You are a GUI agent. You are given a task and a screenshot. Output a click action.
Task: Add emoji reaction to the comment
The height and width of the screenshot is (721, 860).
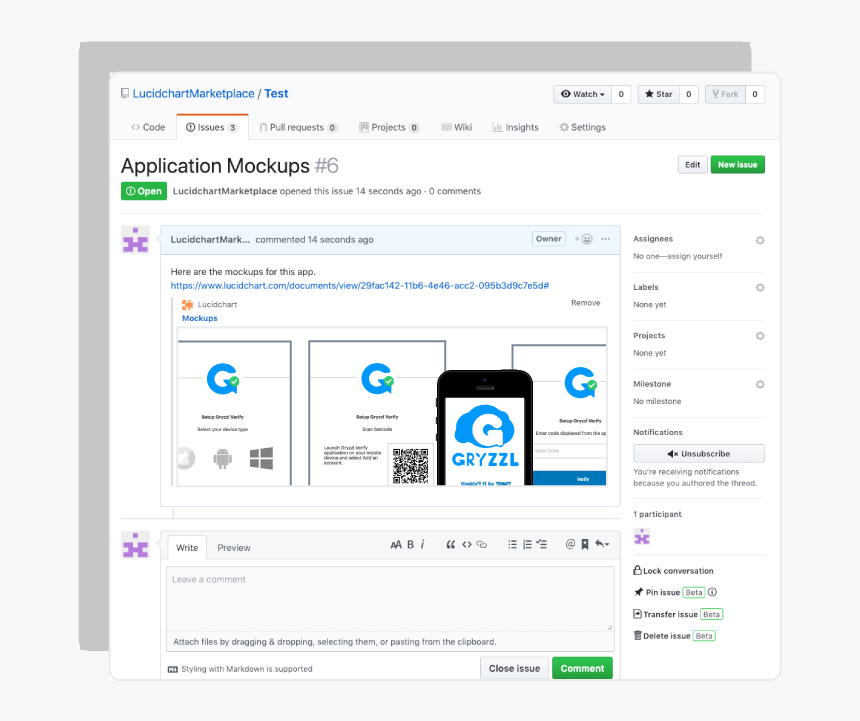584,239
